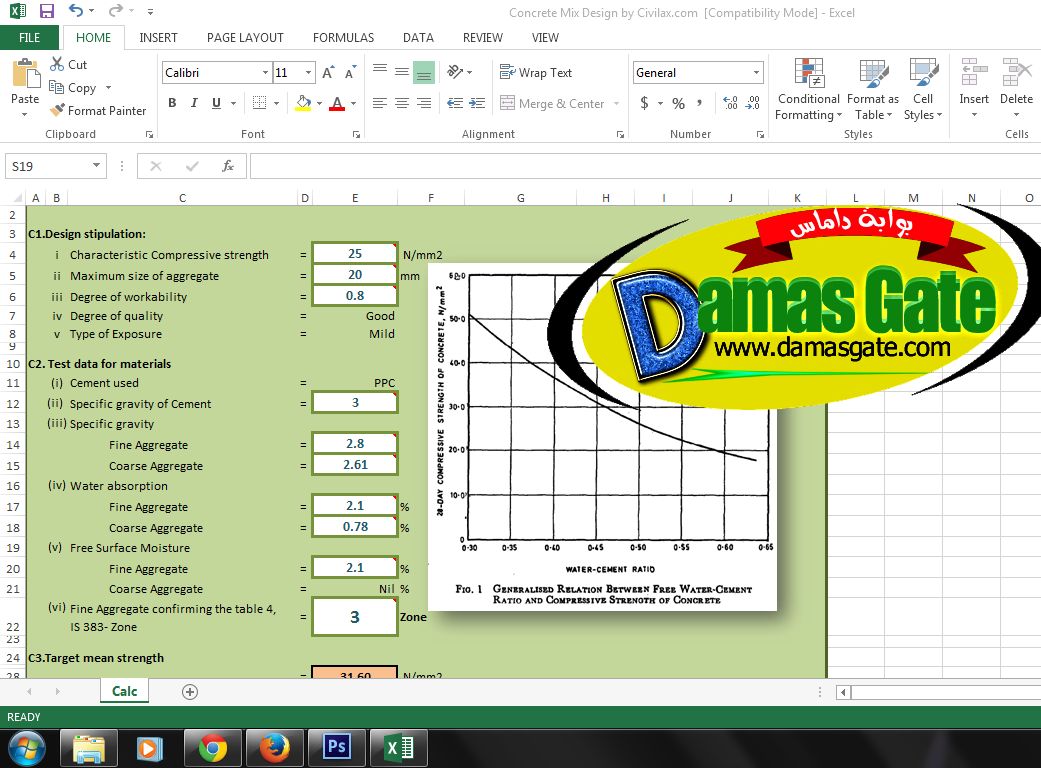
Task: Open Conditional Formatting dropdown
Action: [x=809, y=90]
